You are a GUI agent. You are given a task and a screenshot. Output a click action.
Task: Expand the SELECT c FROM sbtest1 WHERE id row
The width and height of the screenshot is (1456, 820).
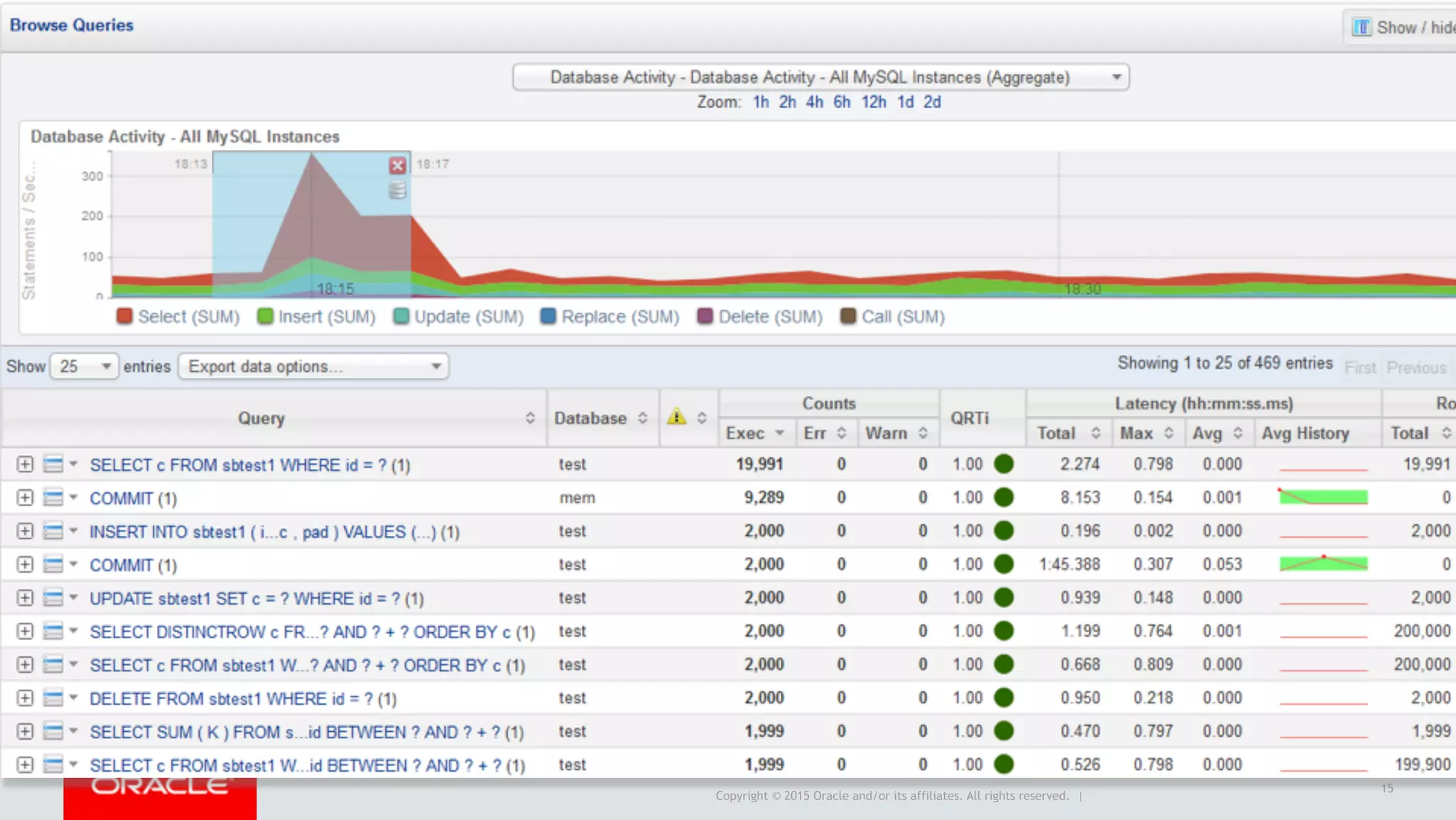tap(25, 464)
